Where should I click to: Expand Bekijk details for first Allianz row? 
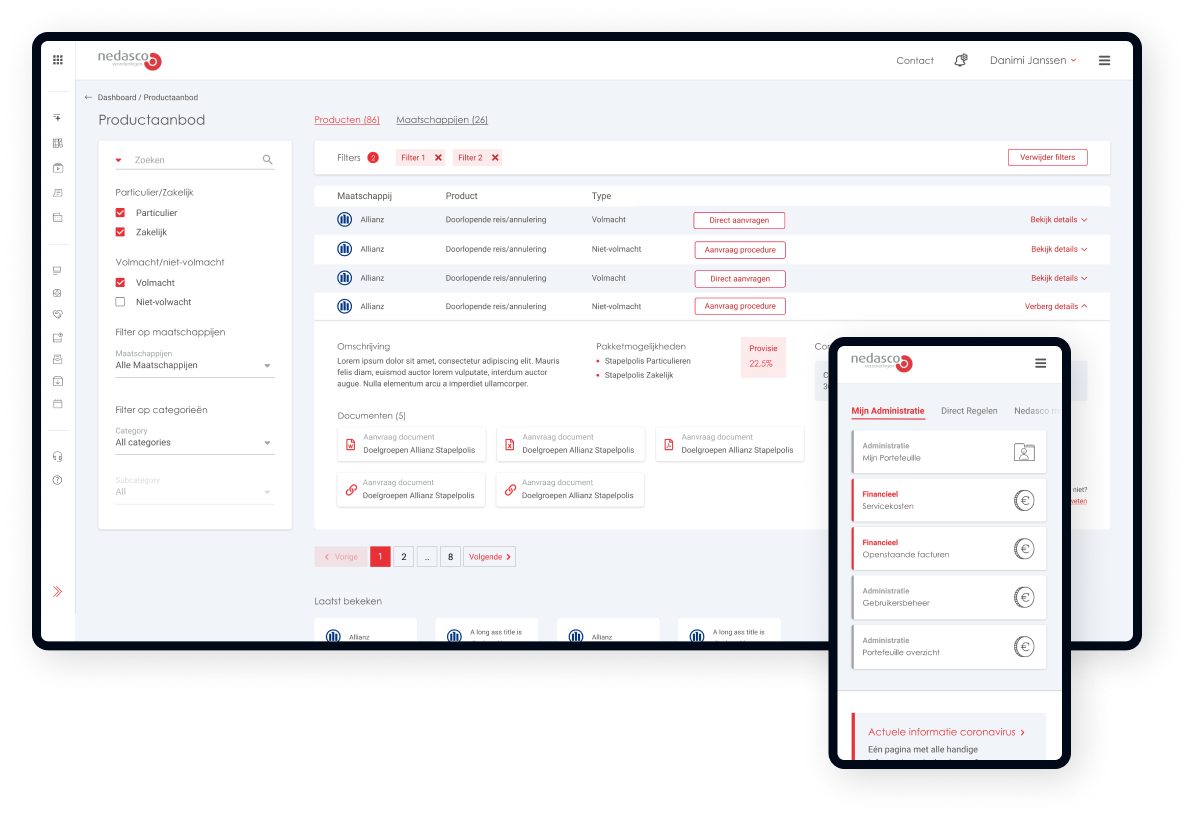tap(1059, 219)
